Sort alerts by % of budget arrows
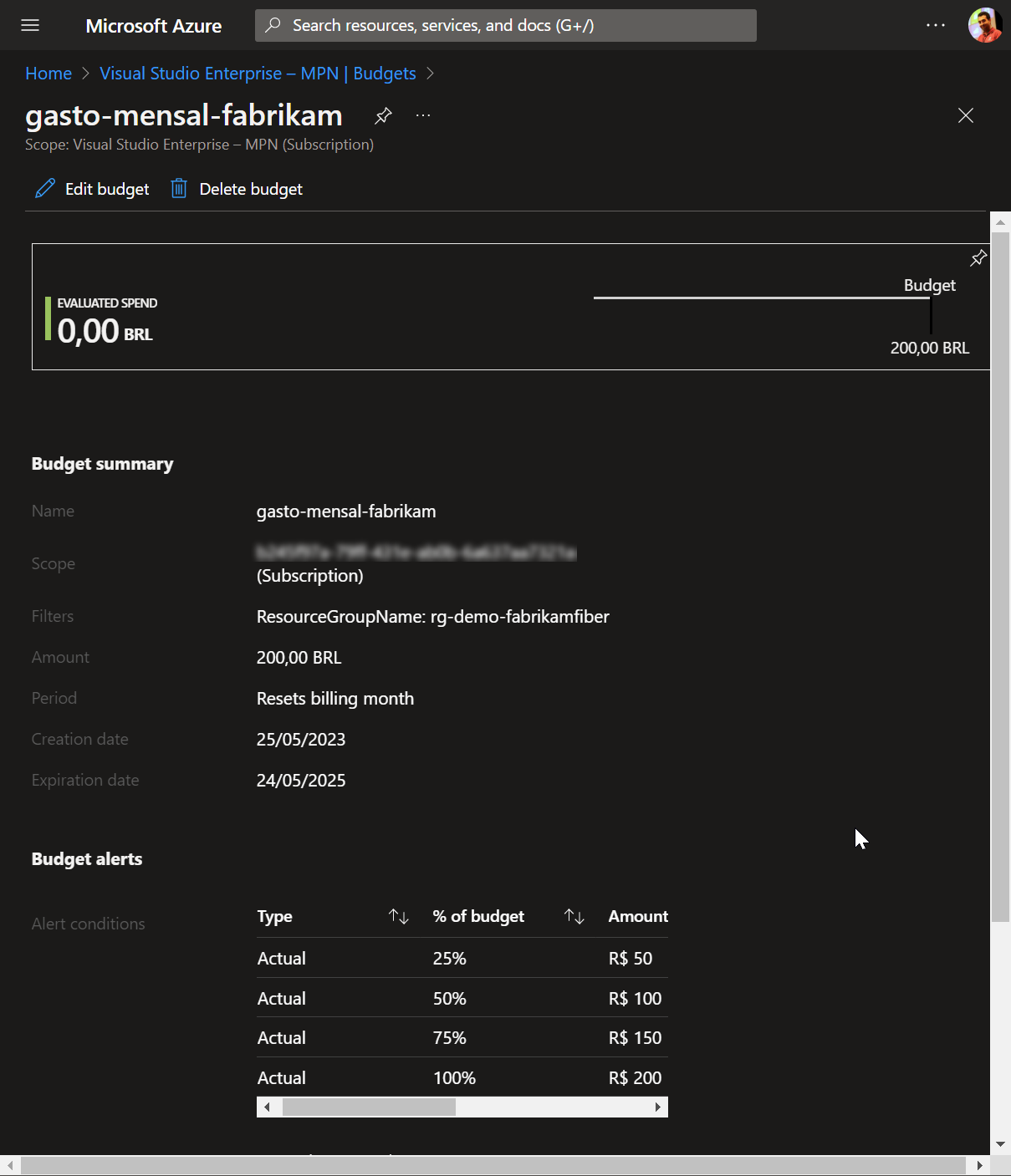This screenshot has width=1011, height=1176. point(574,917)
